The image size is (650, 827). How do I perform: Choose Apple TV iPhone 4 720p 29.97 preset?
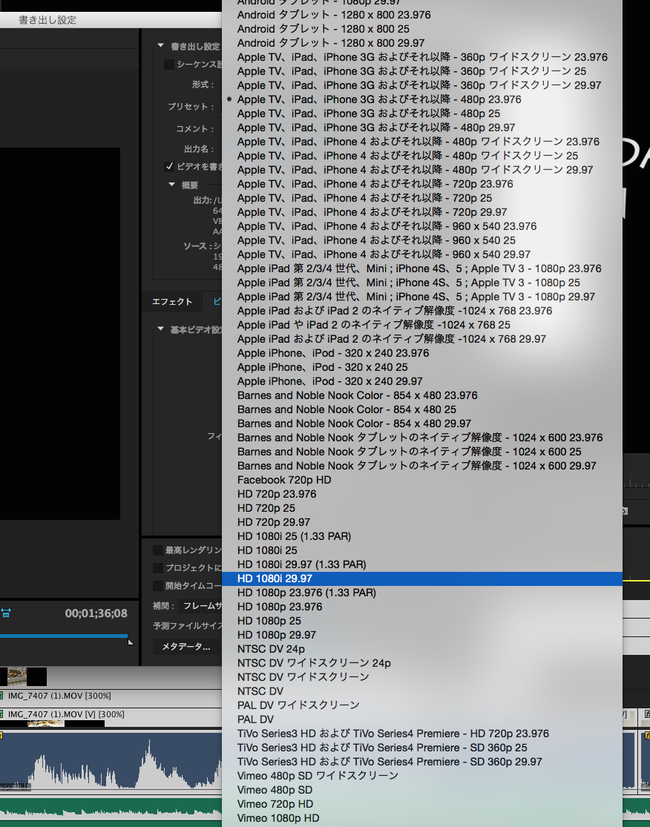tap(422, 212)
